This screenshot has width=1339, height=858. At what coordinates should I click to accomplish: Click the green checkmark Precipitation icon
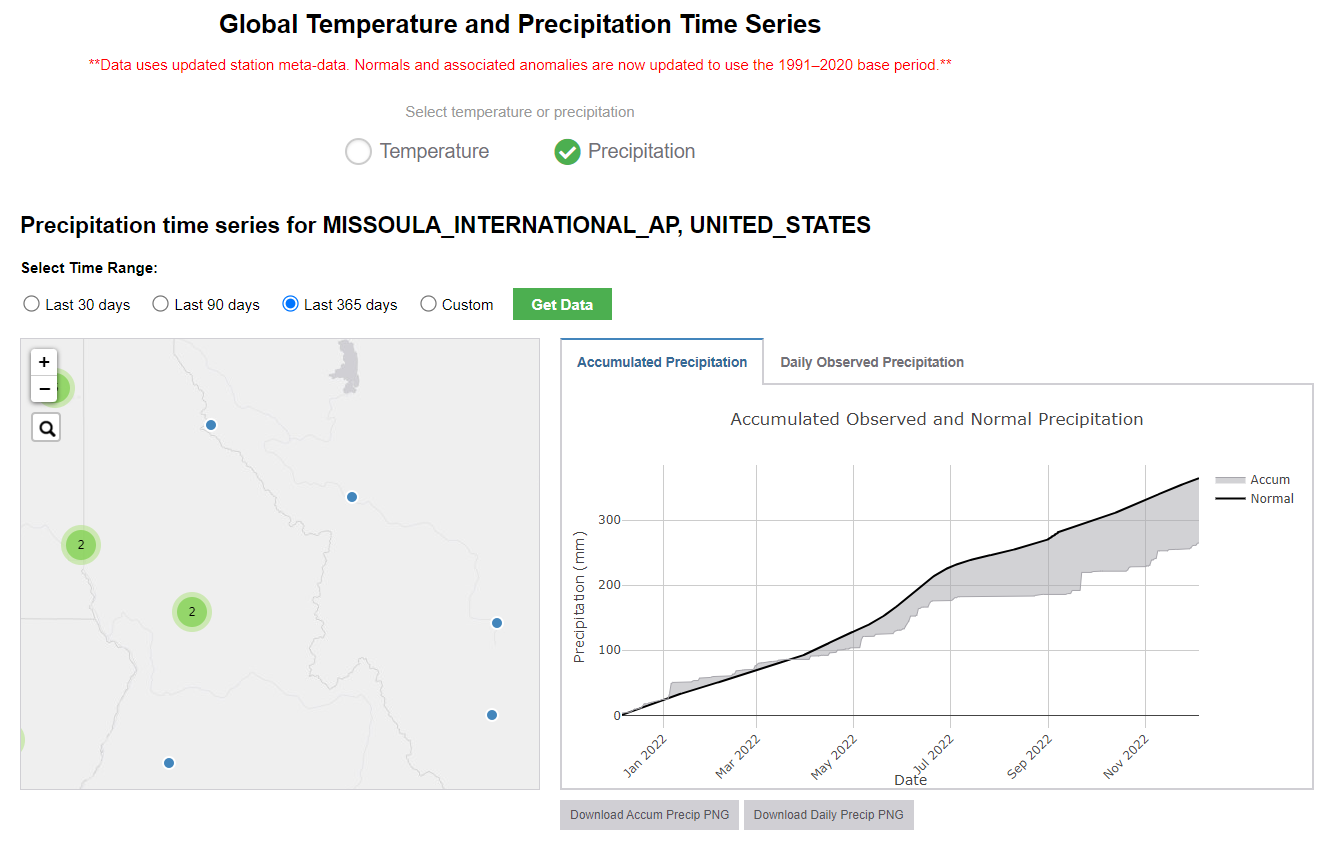pyautogui.click(x=567, y=152)
